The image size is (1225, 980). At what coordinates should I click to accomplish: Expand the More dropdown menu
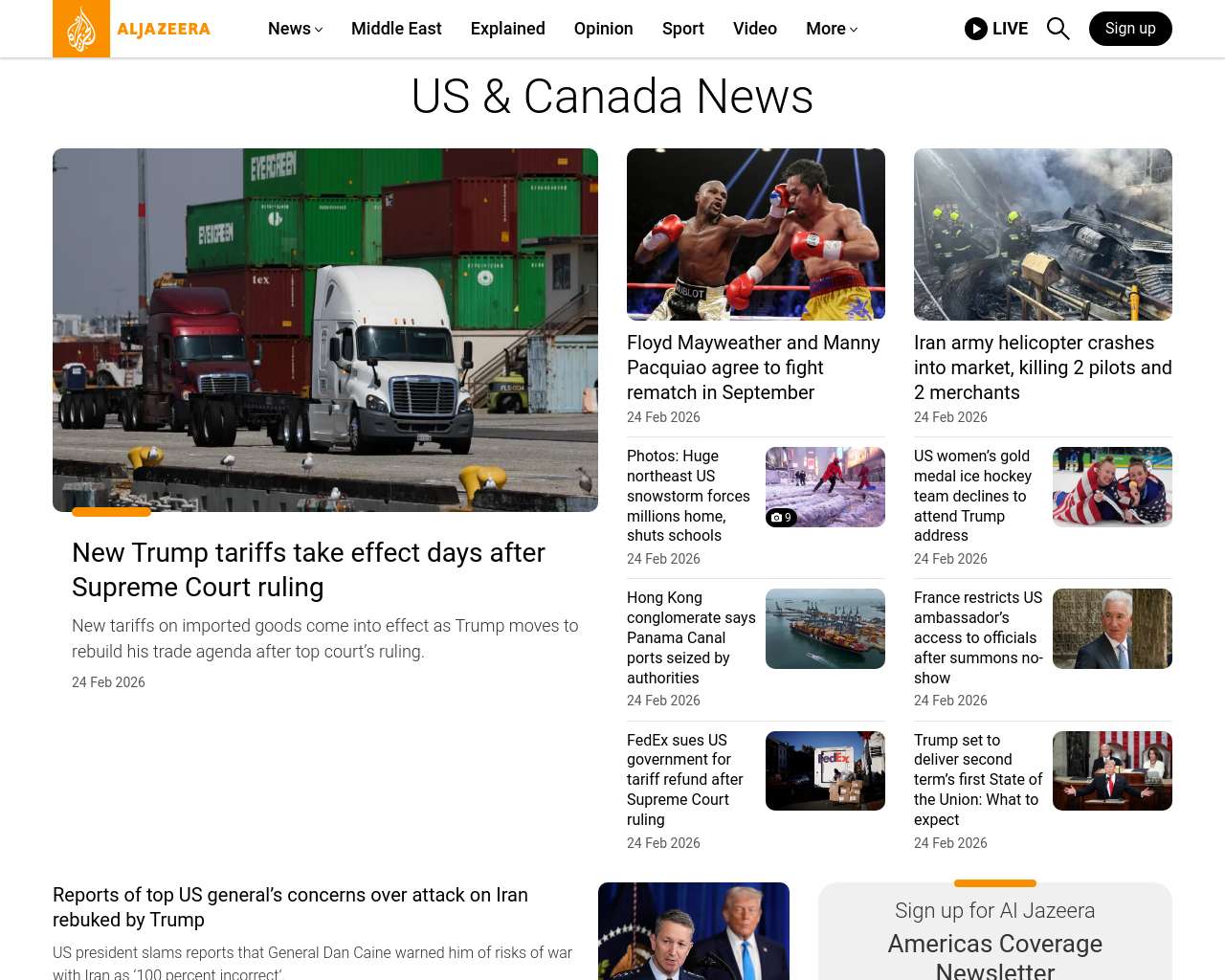pos(831,29)
